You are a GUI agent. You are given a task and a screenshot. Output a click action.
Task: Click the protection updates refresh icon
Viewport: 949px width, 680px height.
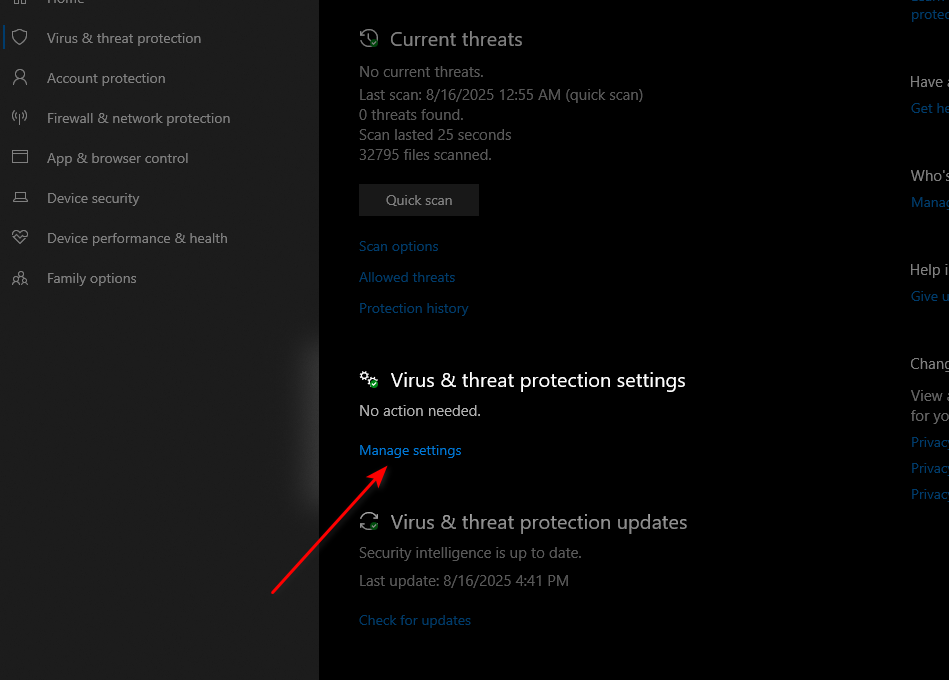point(369,522)
